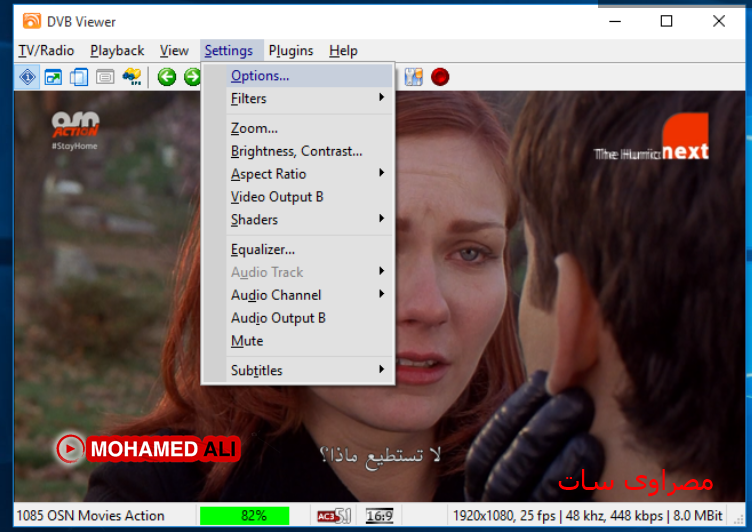
Task: Open the Equalizer... dialog
Action: [x=263, y=249]
